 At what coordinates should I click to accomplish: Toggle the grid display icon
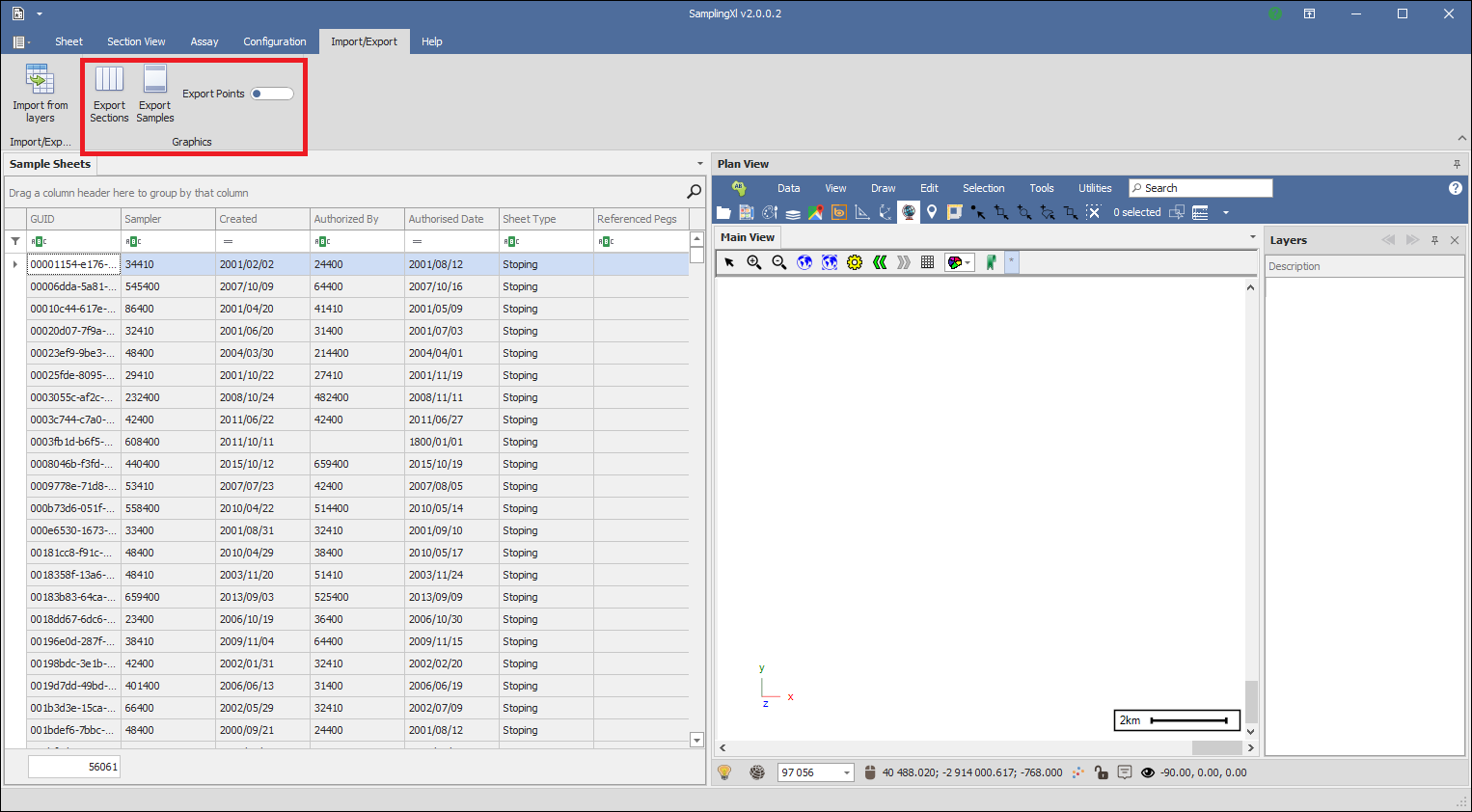click(x=927, y=262)
